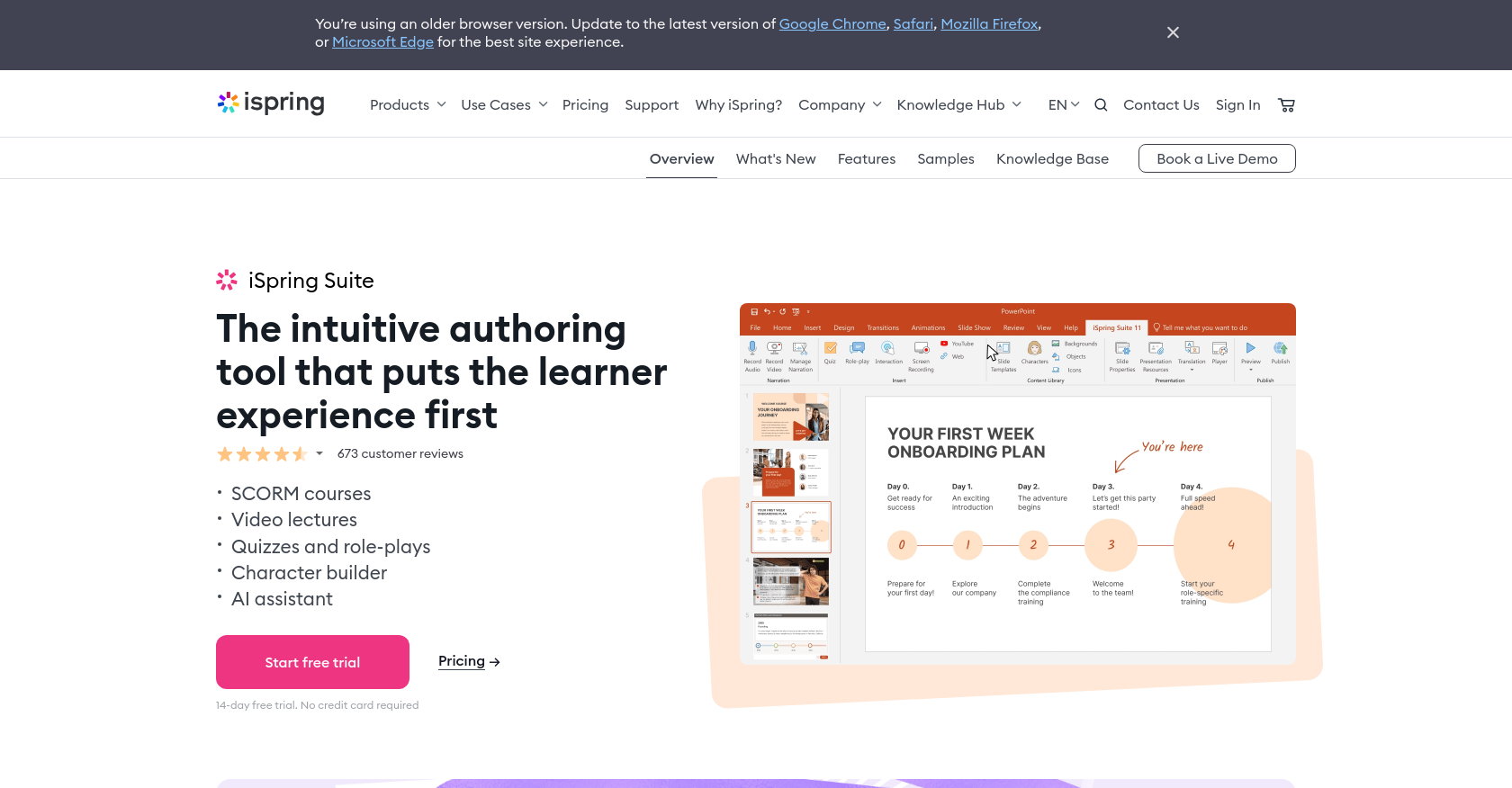Click the AI assistant bullet item
Image resolution: width=1512 pixels, height=788 pixels.
[282, 599]
